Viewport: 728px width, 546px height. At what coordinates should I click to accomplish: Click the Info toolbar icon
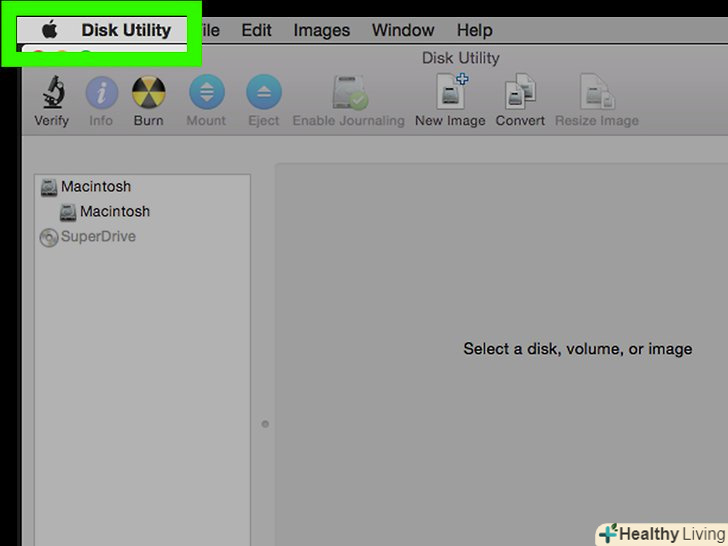pyautogui.click(x=102, y=93)
